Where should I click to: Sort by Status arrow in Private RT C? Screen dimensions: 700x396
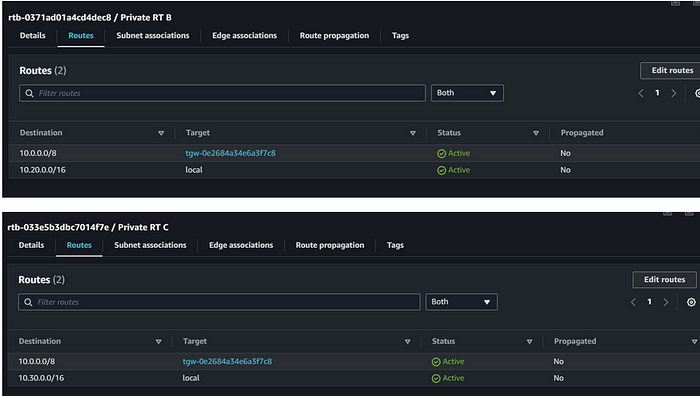coord(529,342)
